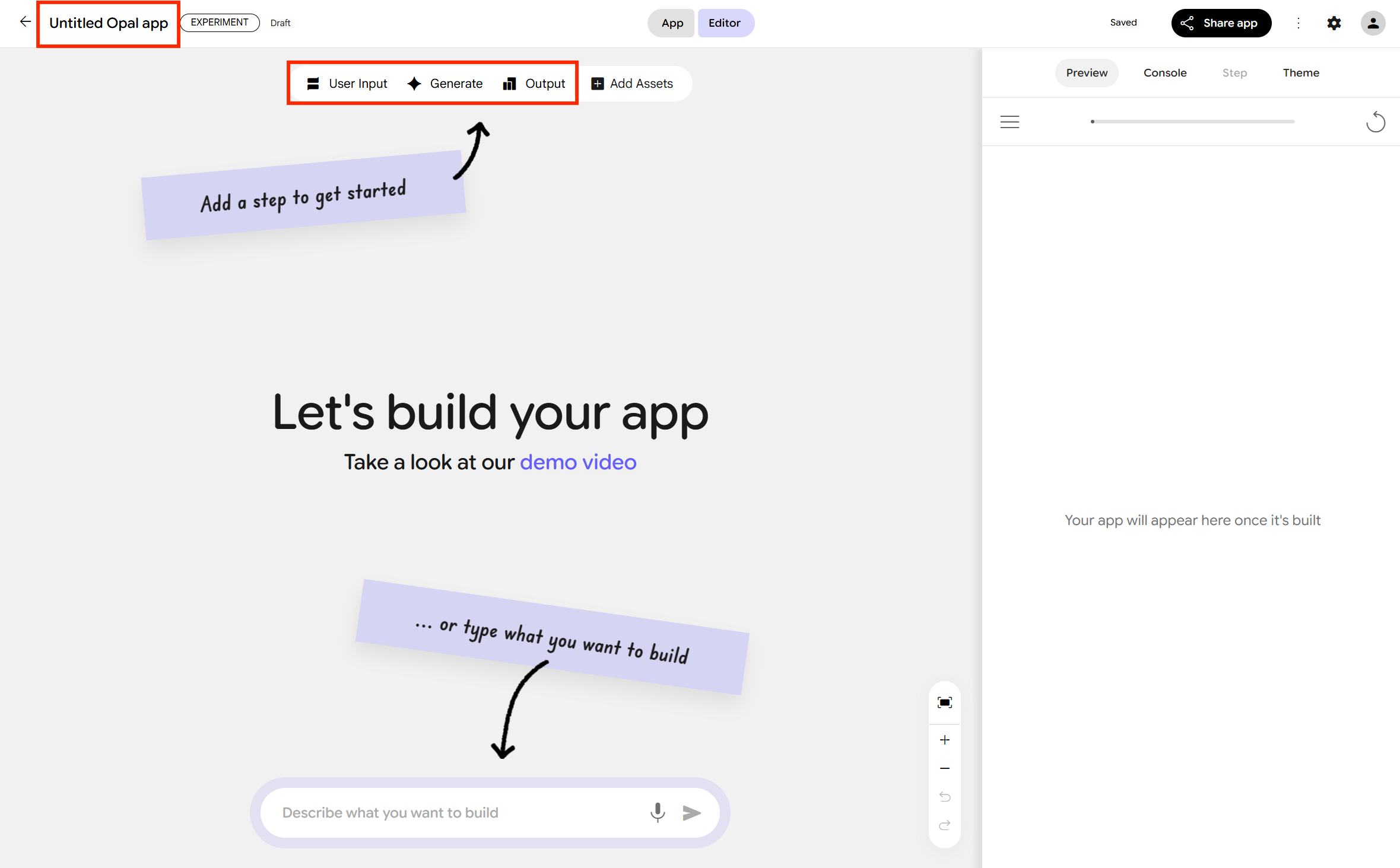Open the three-dot more options menu
Image resolution: width=1400 pixels, height=868 pixels.
pos(1298,23)
